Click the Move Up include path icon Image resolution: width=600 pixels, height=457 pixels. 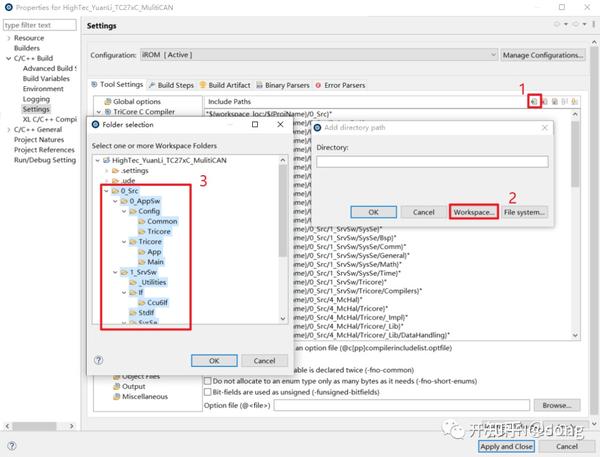tap(564, 101)
